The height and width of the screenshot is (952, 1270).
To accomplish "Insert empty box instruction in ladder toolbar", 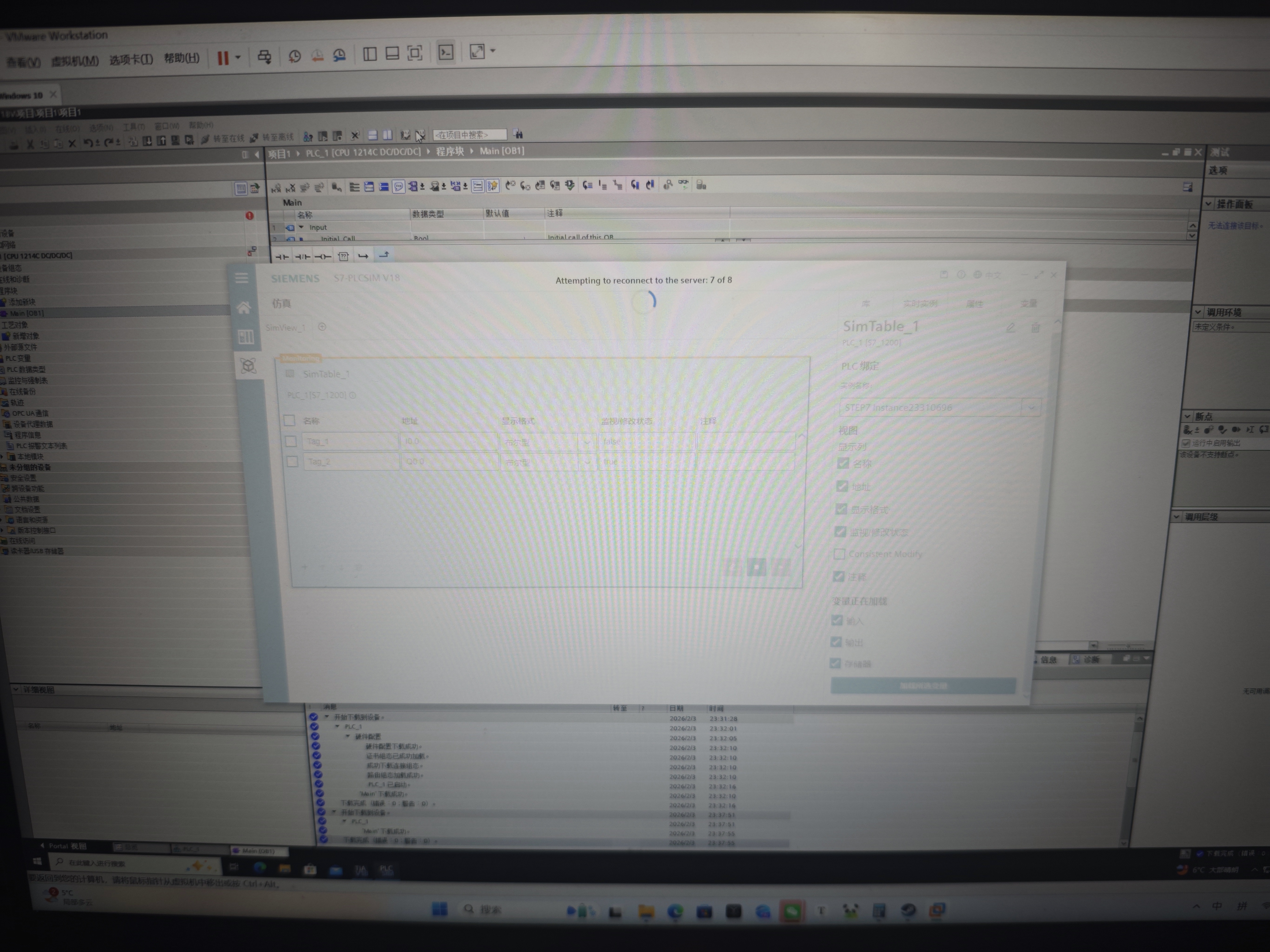I will point(343,256).
